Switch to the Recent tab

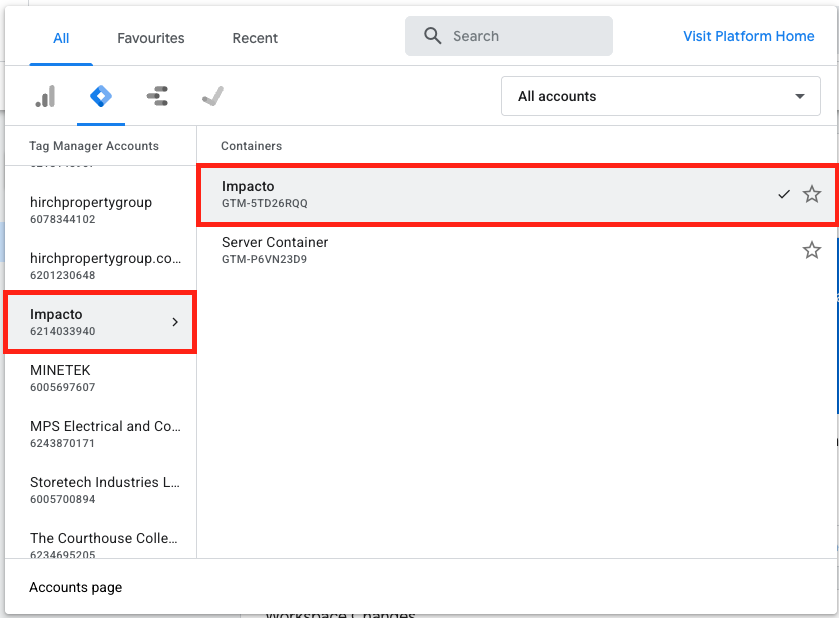(255, 38)
